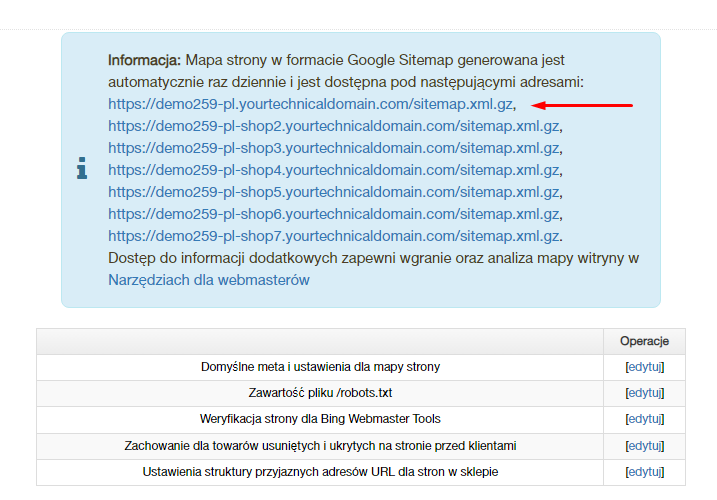
Task: Click the information icon in the blue box
Action: click(82, 168)
